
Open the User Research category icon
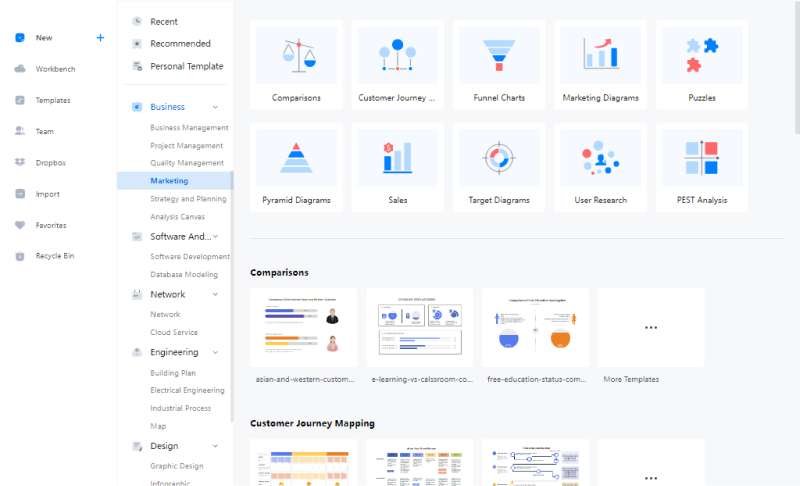coord(601,158)
